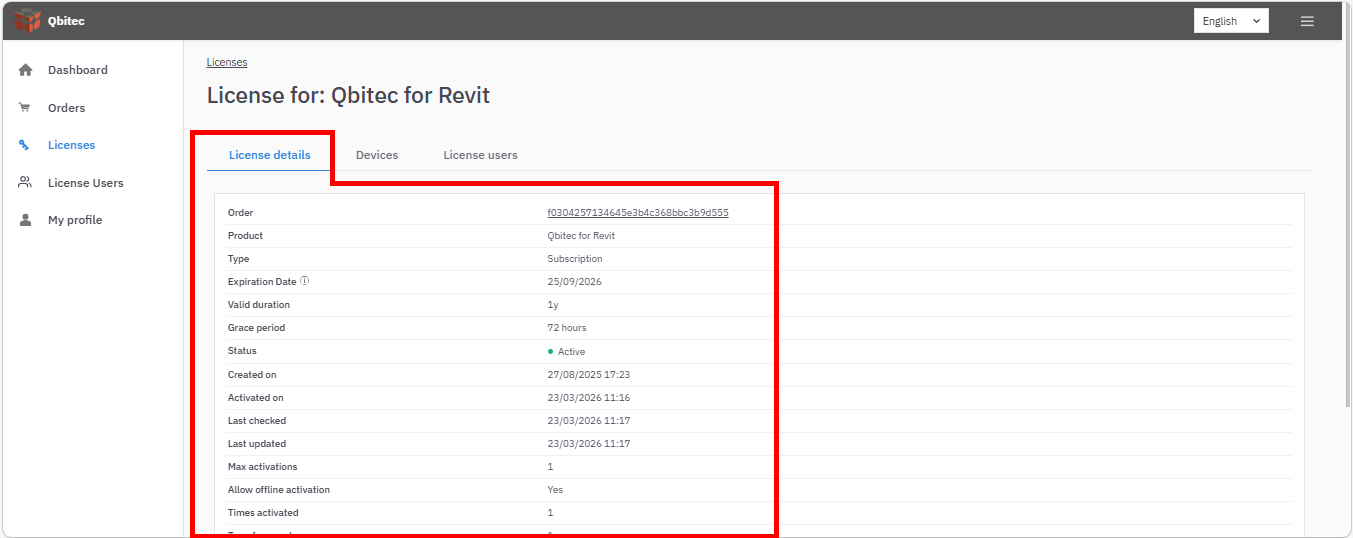This screenshot has height=538, width=1353.
Task: Click the info icon next to Expiration Date
Action: point(304,281)
